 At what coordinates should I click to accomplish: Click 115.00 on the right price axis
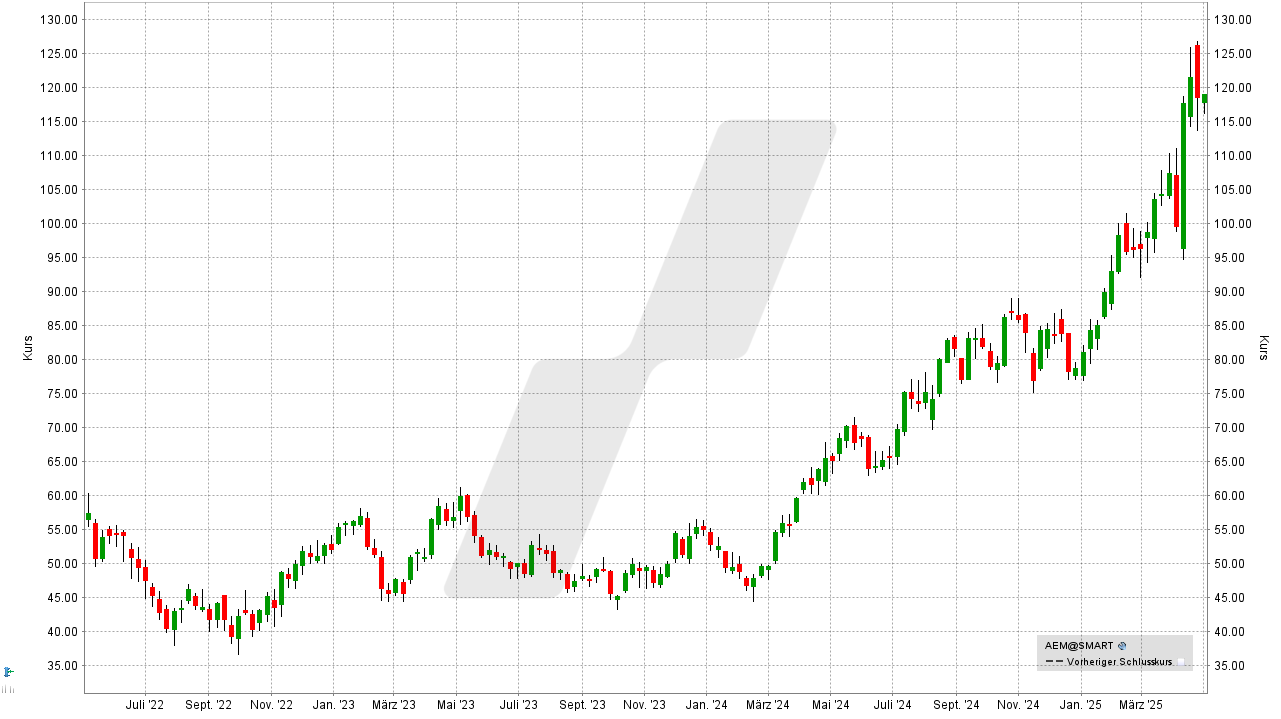pos(1233,121)
